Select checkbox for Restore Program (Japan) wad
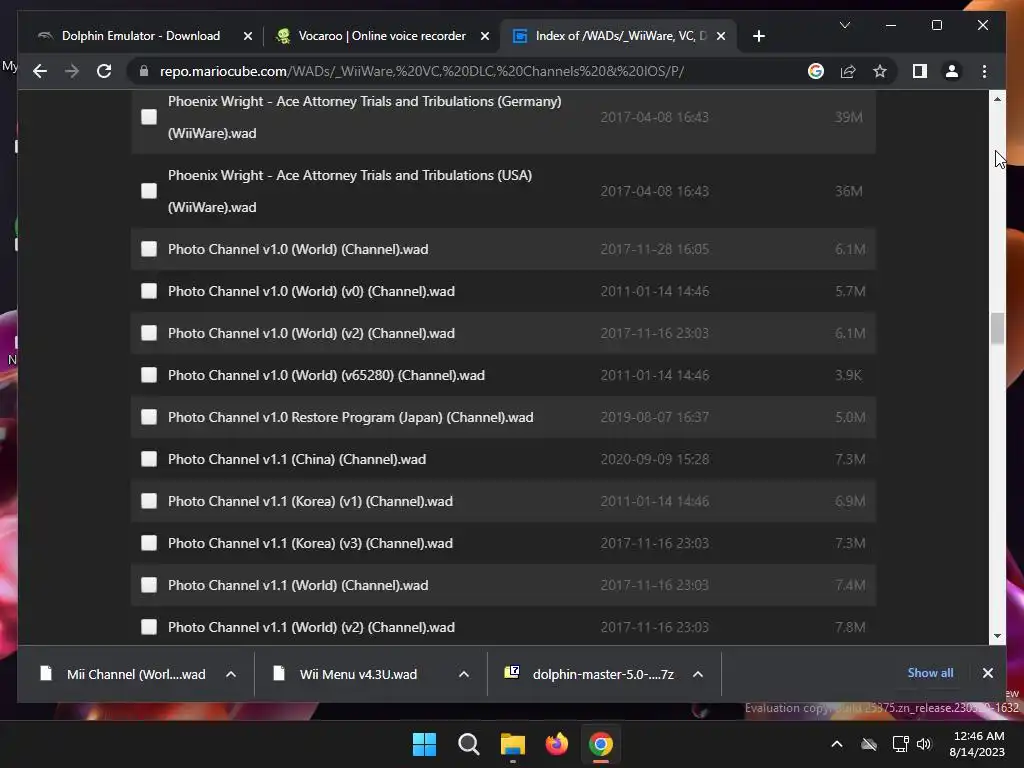This screenshot has height=768, width=1024. pos(149,417)
